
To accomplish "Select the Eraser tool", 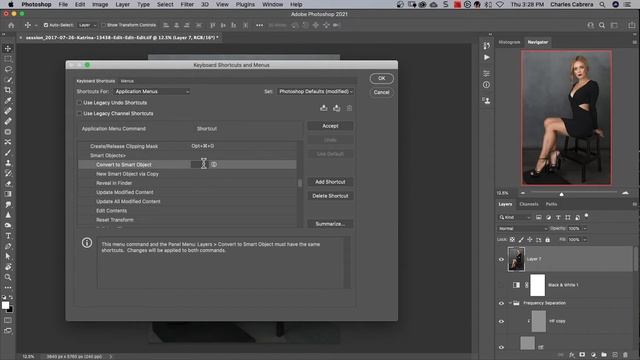I will (8, 184).
